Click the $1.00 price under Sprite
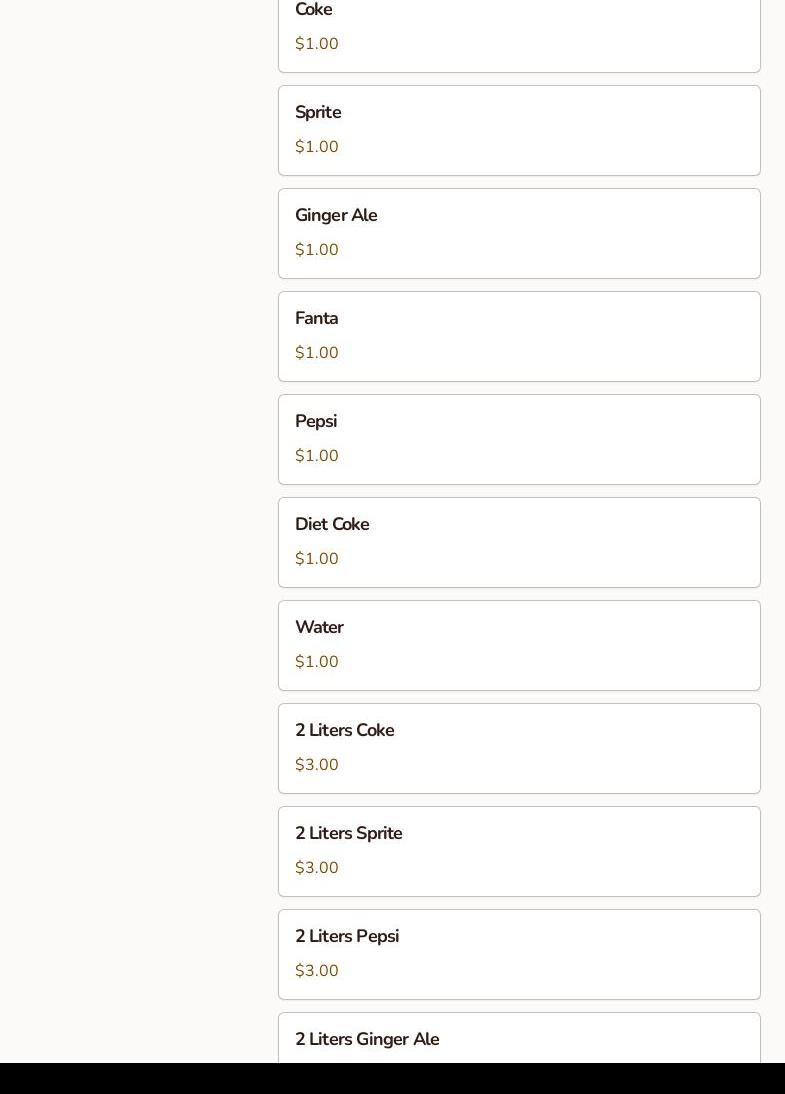 point(317,147)
